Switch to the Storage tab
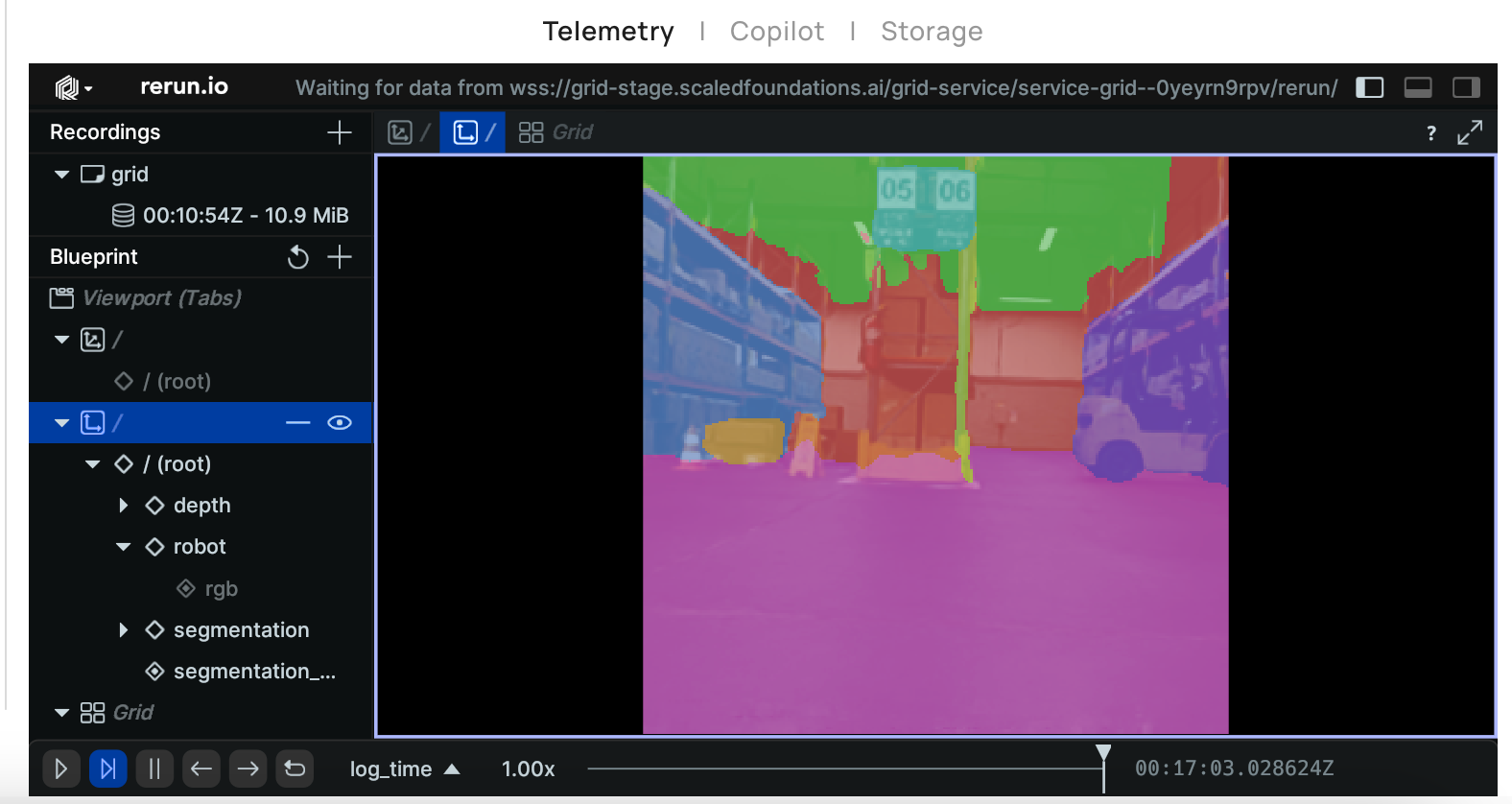The image size is (1512, 804). click(931, 32)
